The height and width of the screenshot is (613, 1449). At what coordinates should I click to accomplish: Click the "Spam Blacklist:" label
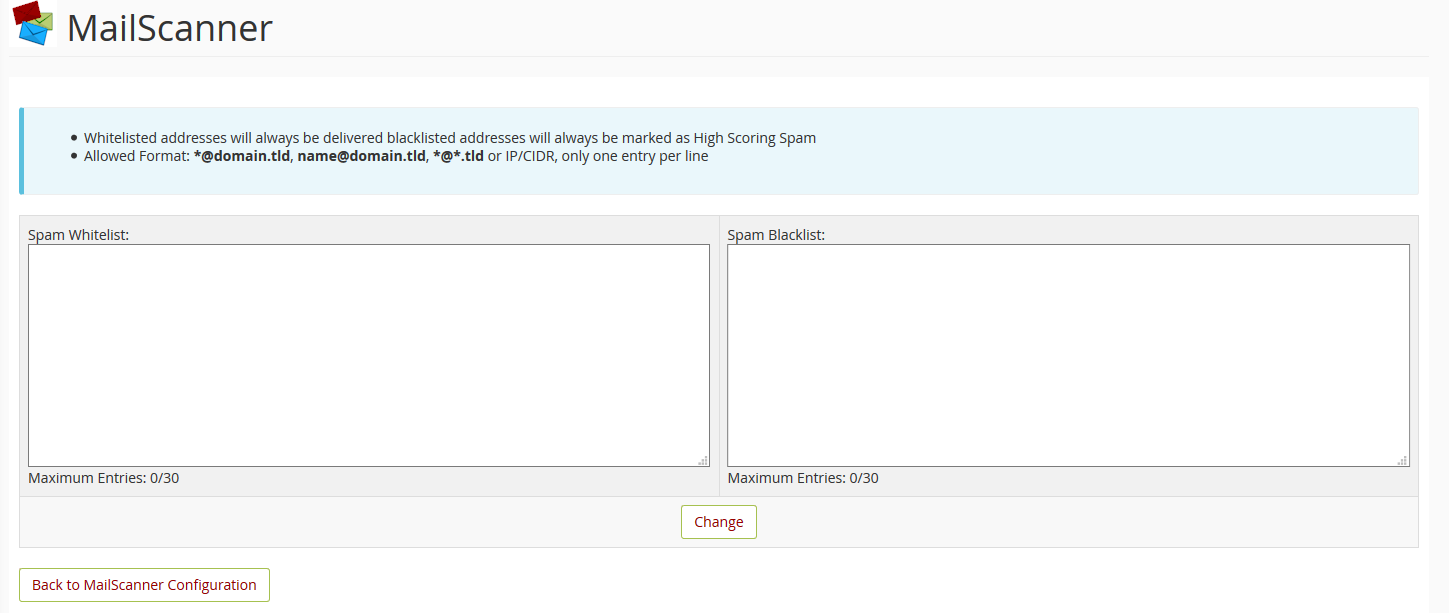tap(776, 235)
